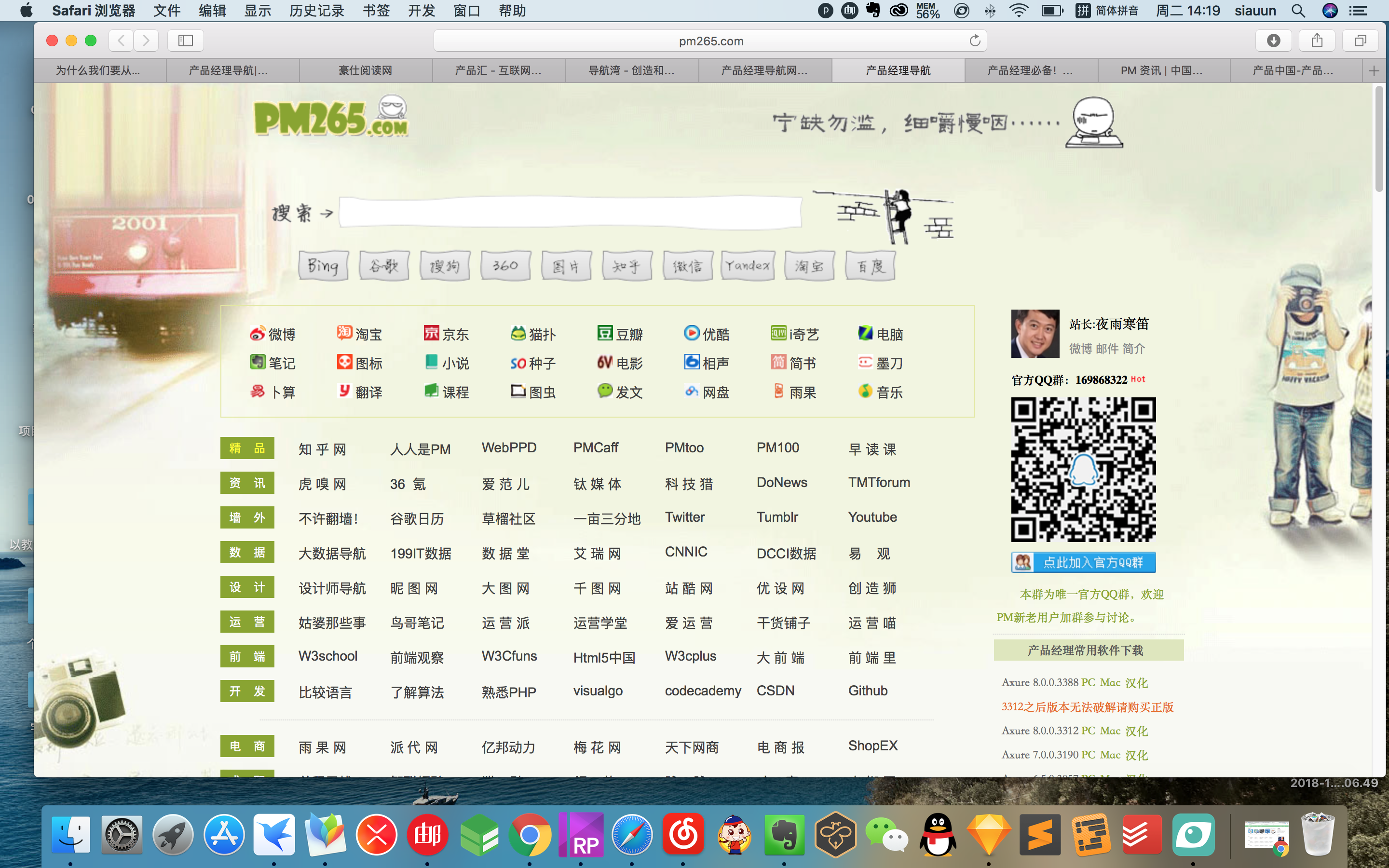Image resolution: width=1389 pixels, height=868 pixels.
Task: Click the official QQ group QR code
Action: 1083,470
